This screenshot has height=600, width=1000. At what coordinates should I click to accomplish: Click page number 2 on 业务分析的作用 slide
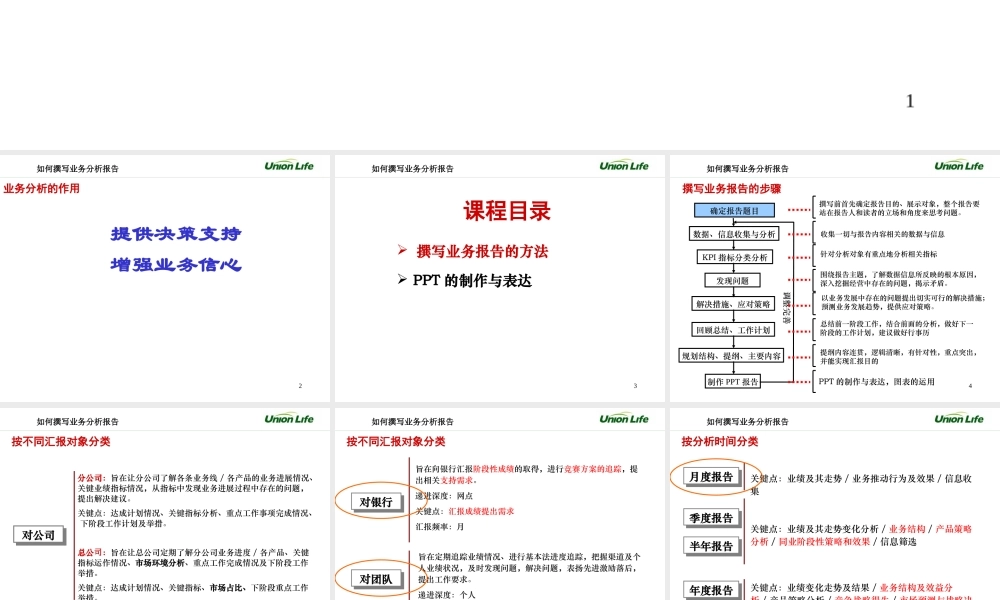click(300, 386)
